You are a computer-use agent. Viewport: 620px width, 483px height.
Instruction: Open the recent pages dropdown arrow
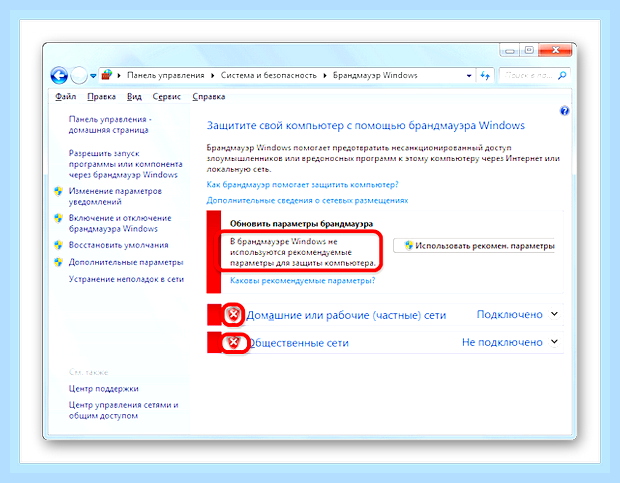coord(93,75)
